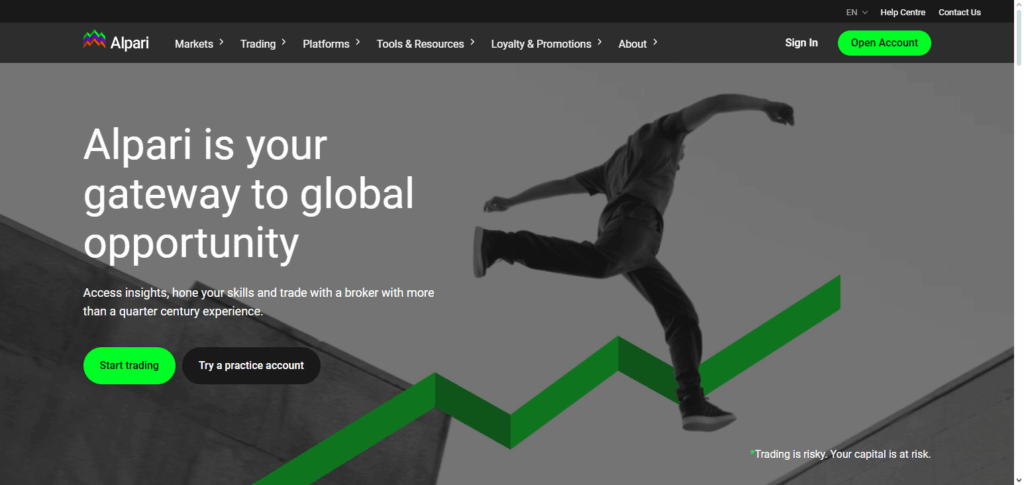The image size is (1024, 485).
Task: Click Try a practice account button
Action: click(251, 366)
